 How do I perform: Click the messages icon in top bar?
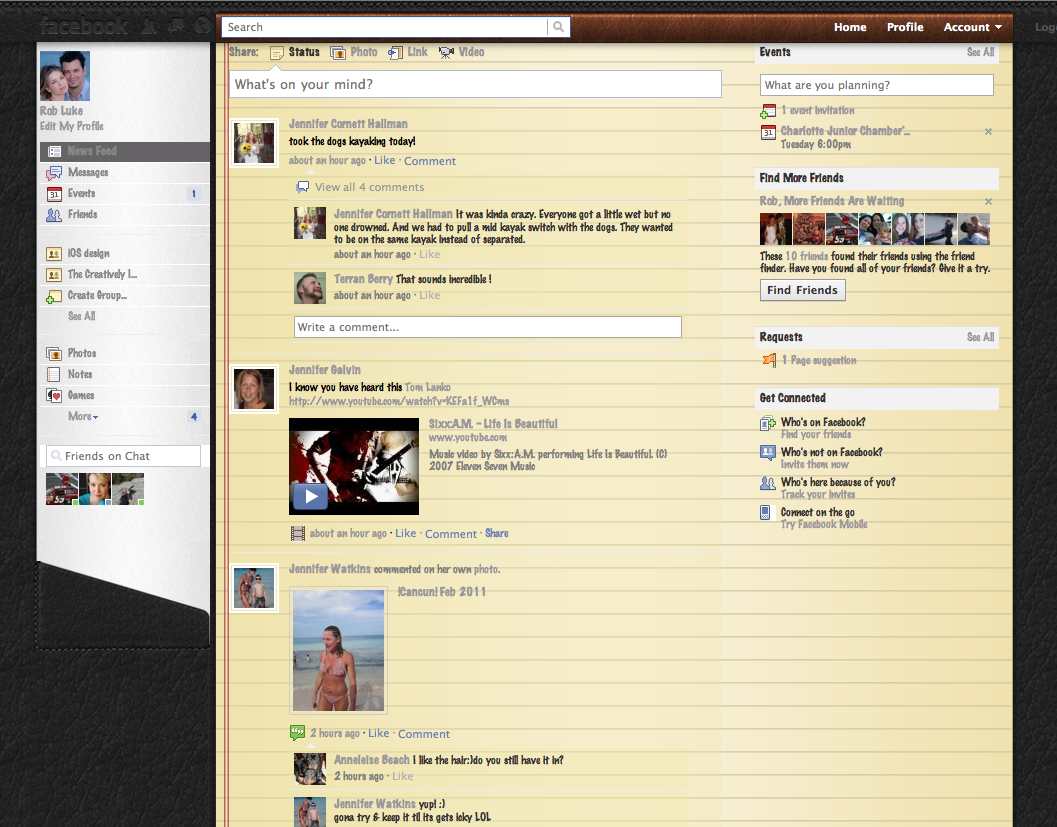(177, 27)
